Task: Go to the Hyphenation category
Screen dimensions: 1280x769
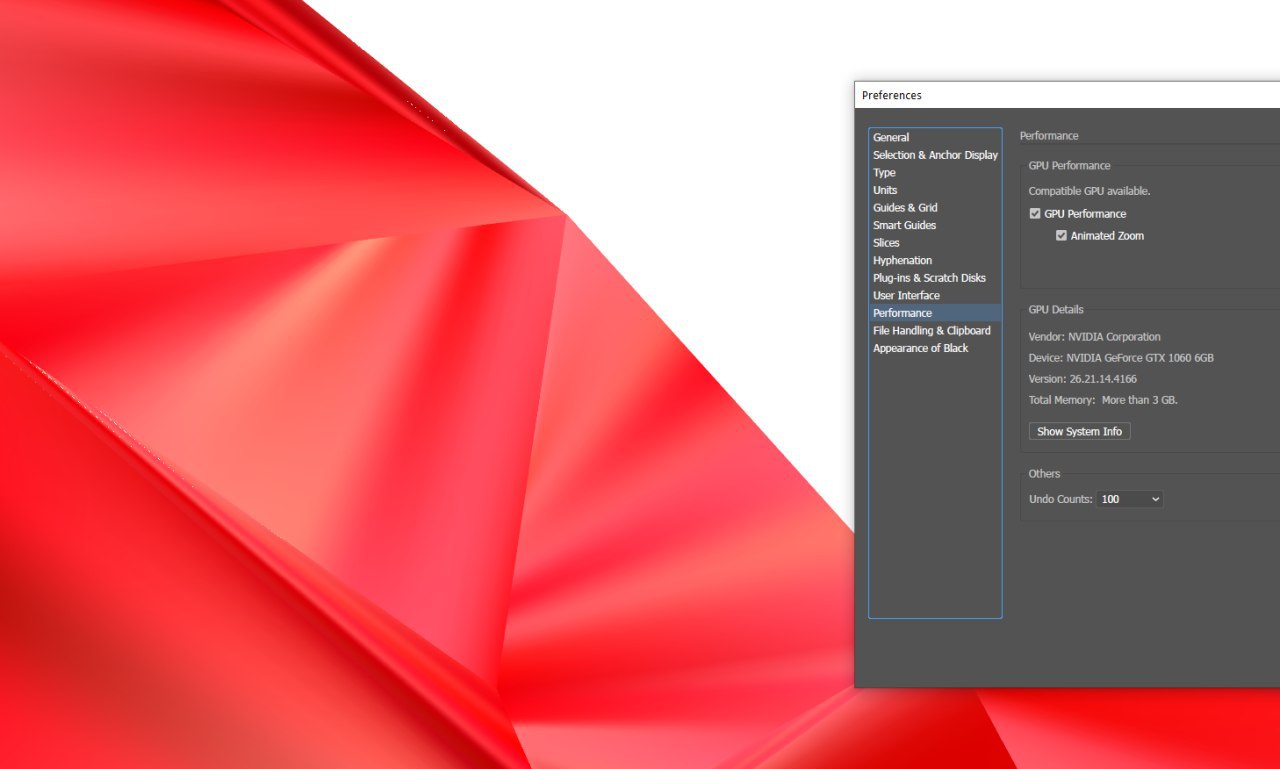Action: [x=935, y=260]
